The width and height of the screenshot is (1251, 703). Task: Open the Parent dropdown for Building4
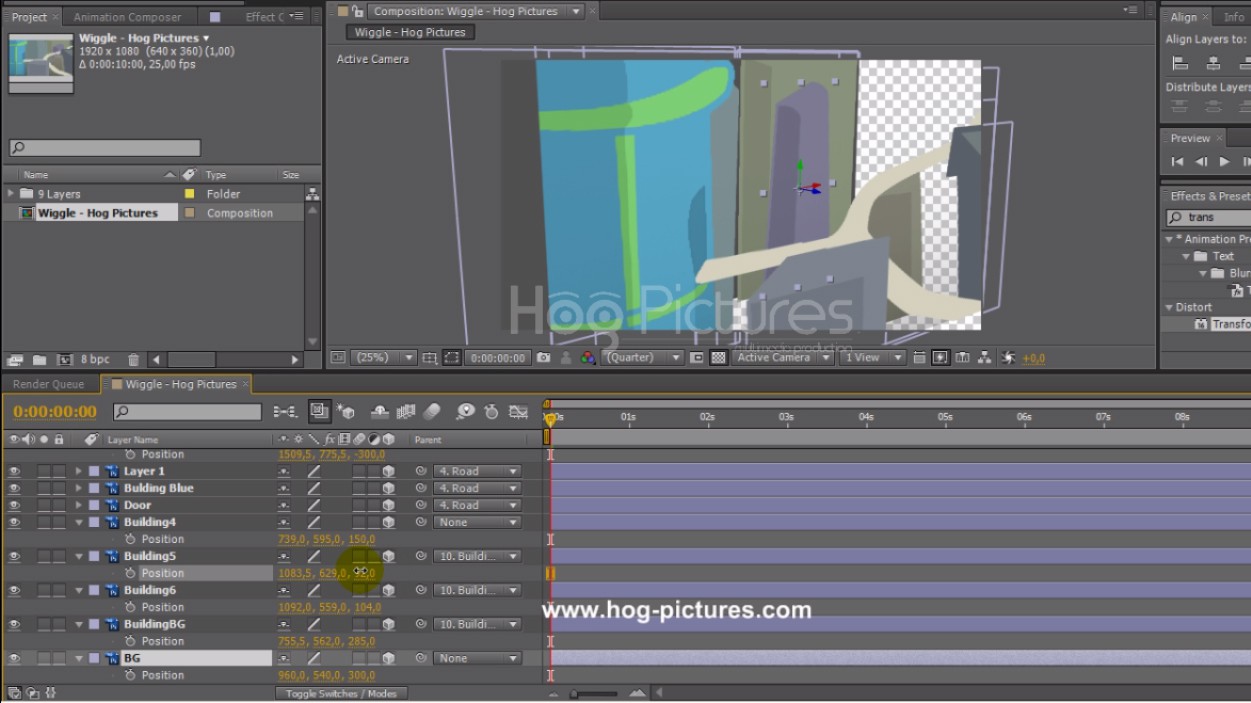[x=477, y=522]
